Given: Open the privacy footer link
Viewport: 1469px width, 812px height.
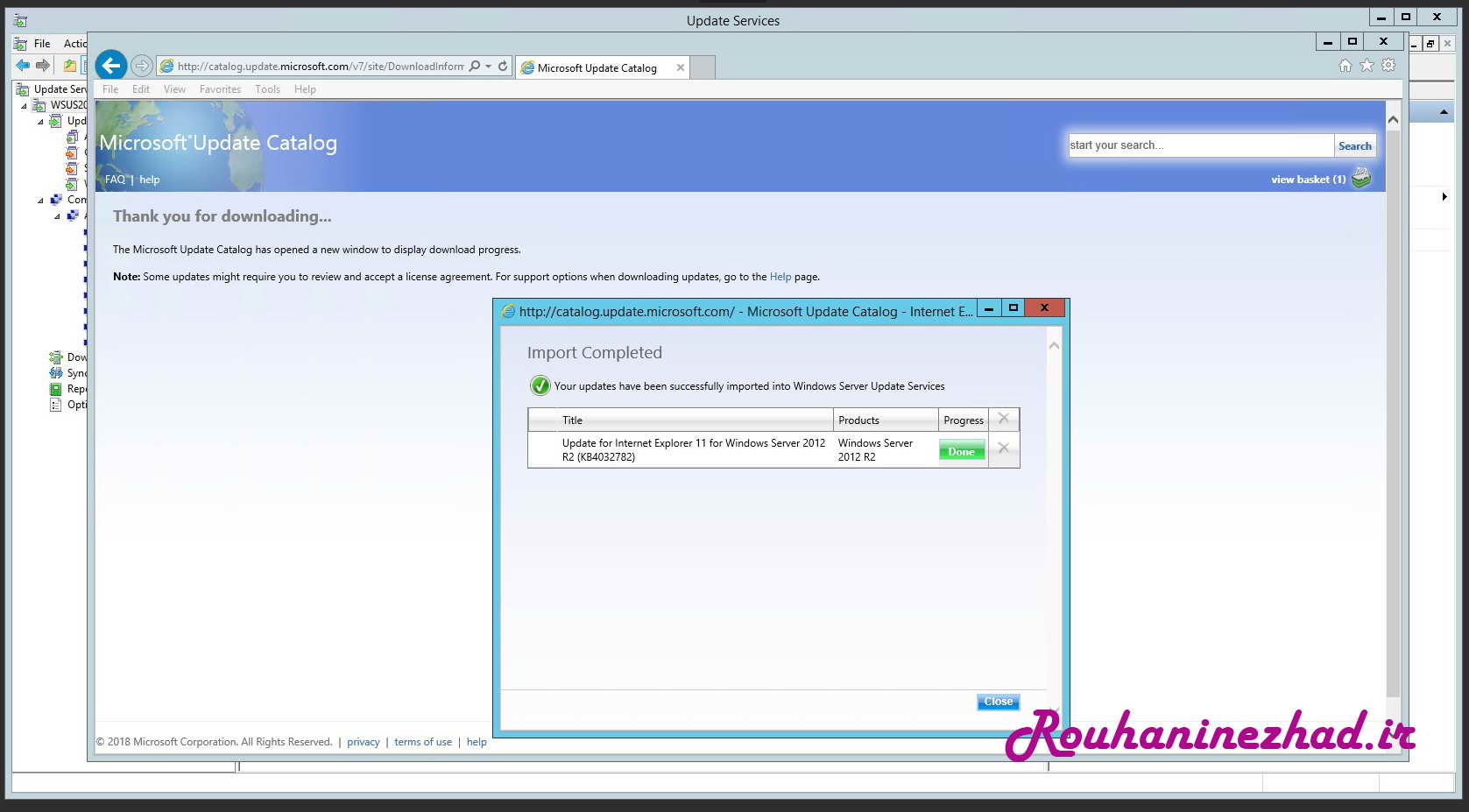Looking at the screenshot, I should pyautogui.click(x=363, y=742).
